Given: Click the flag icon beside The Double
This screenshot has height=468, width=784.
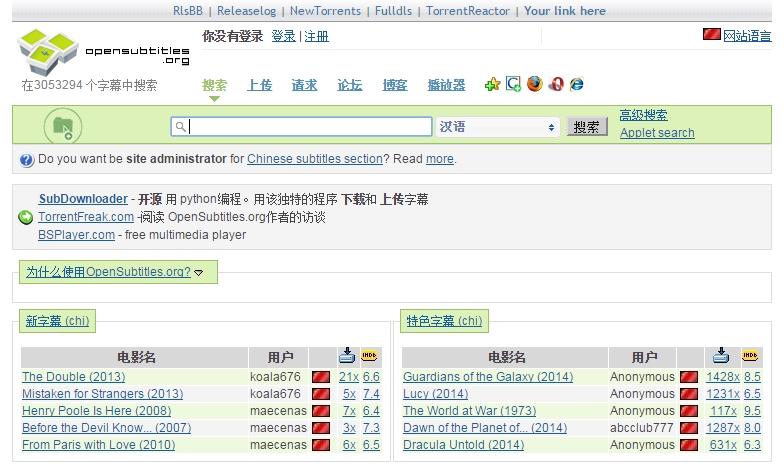Looking at the screenshot, I should [x=321, y=377].
